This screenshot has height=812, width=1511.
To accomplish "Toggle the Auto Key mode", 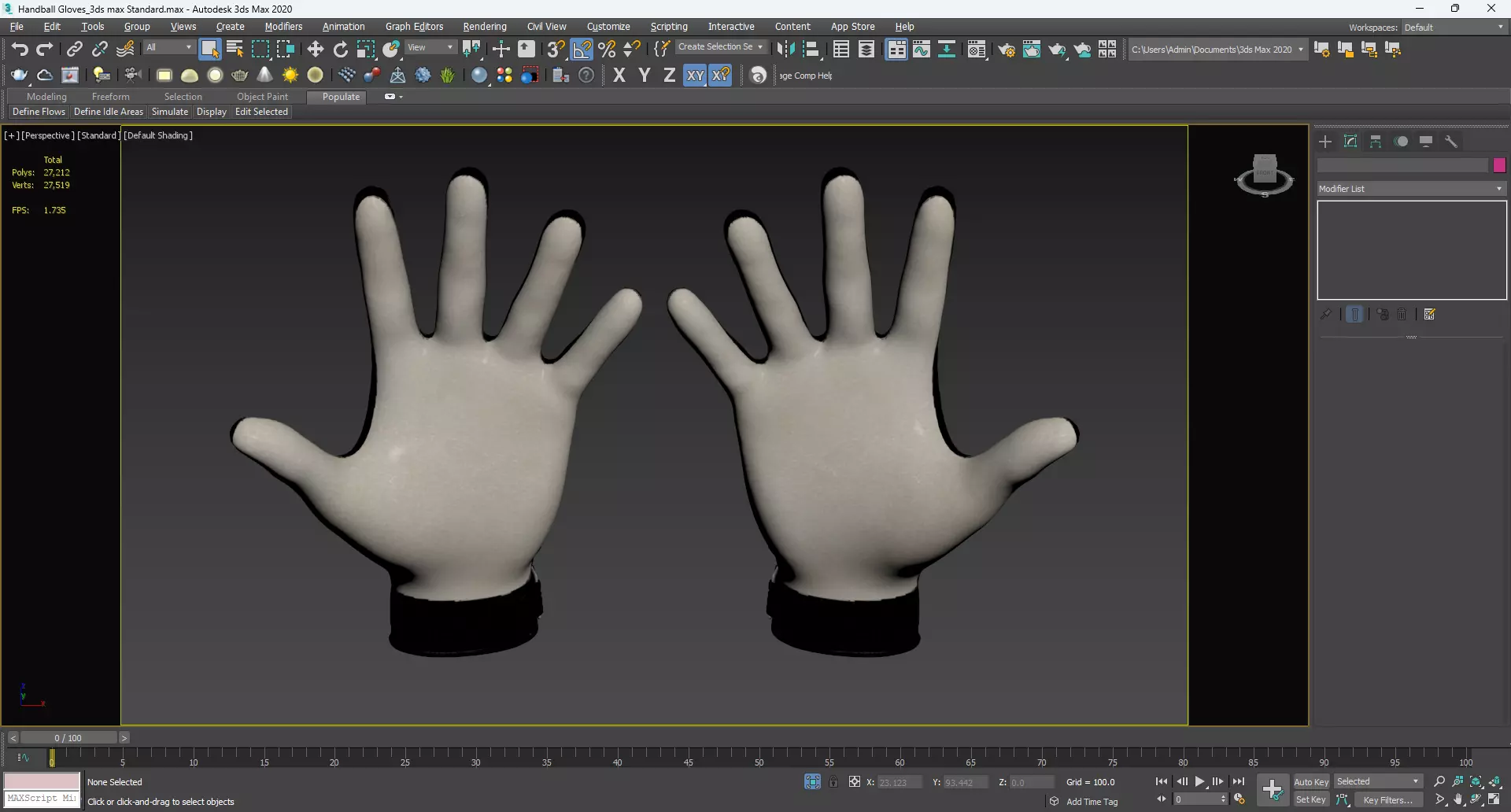I will [1310, 781].
